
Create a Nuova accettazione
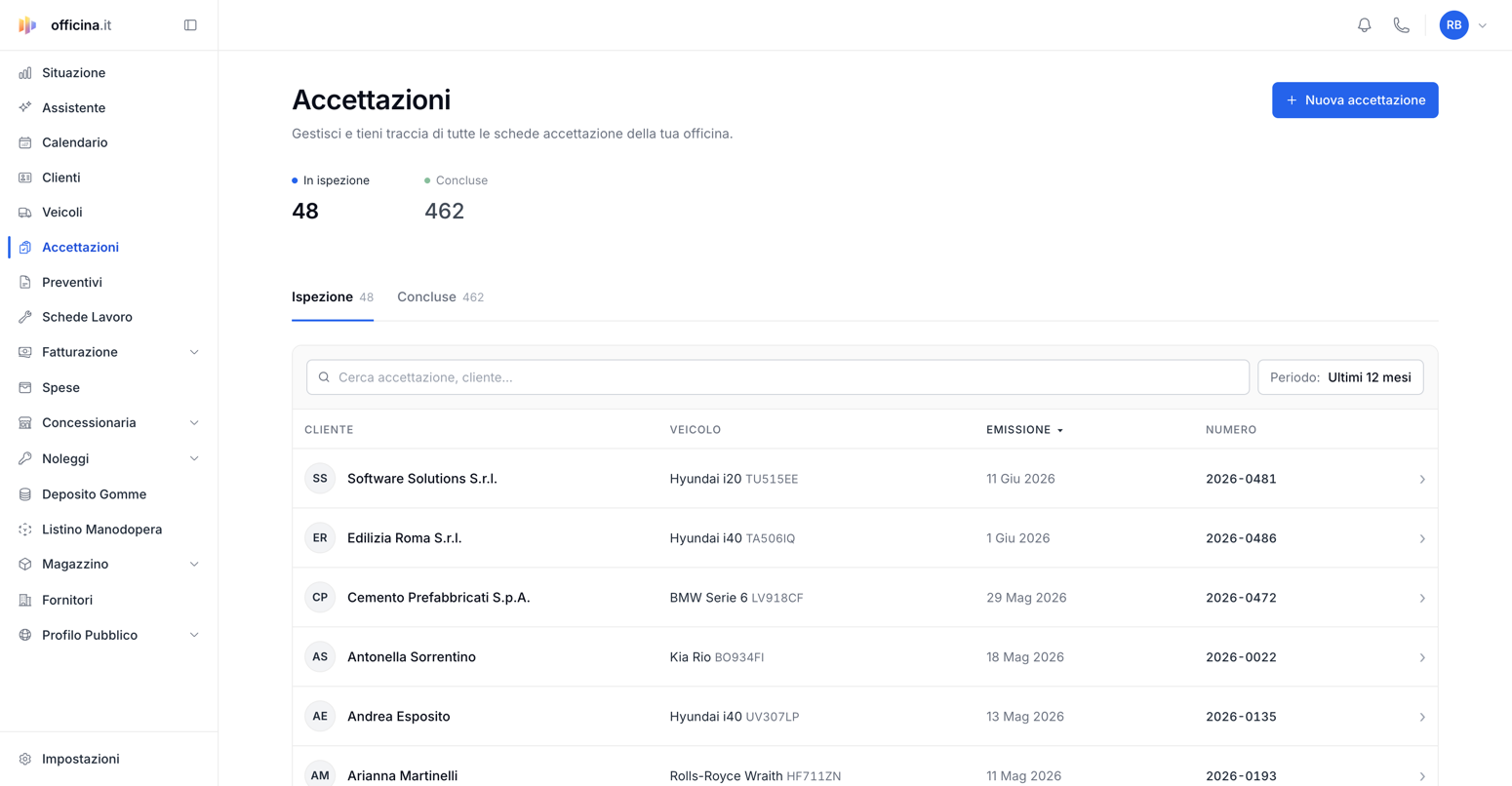pos(1355,100)
